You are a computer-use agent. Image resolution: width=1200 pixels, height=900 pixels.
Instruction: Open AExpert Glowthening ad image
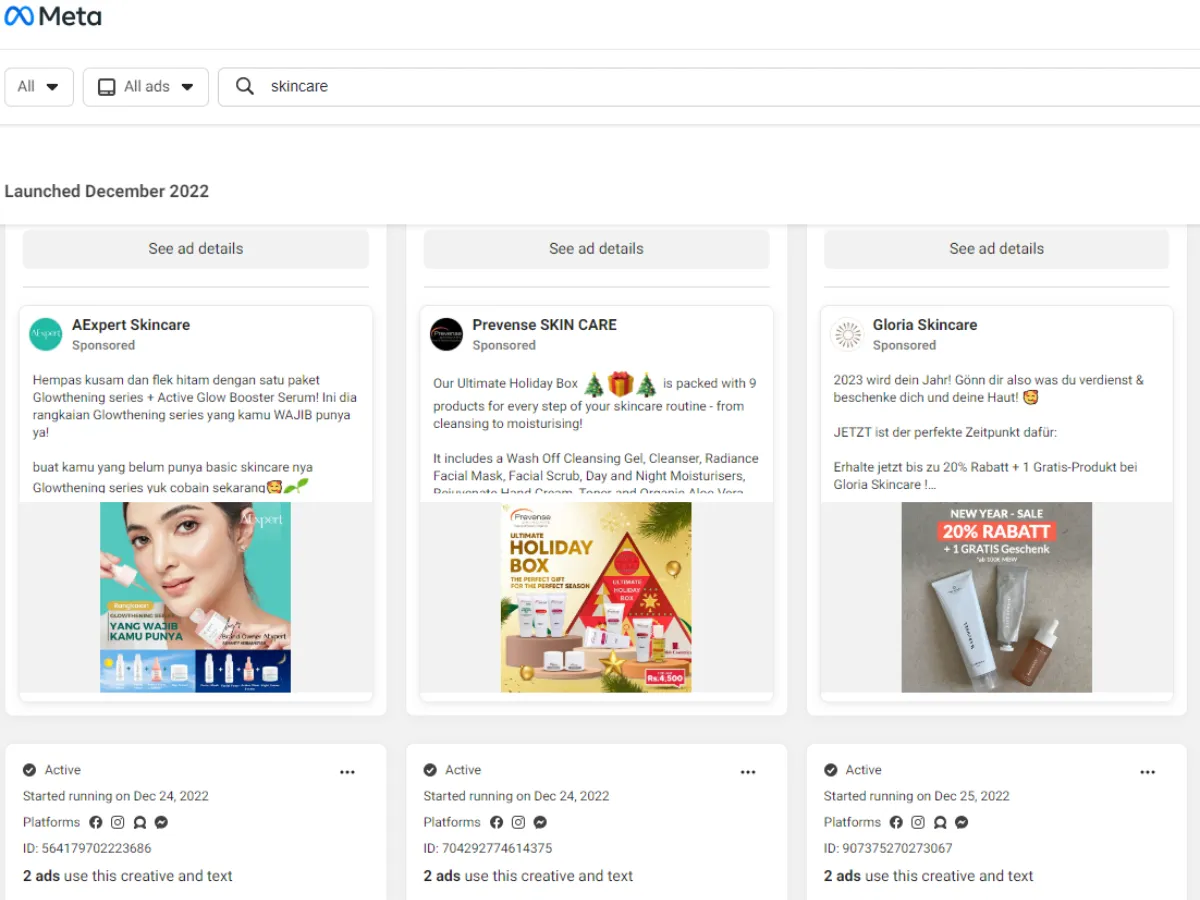(196, 597)
